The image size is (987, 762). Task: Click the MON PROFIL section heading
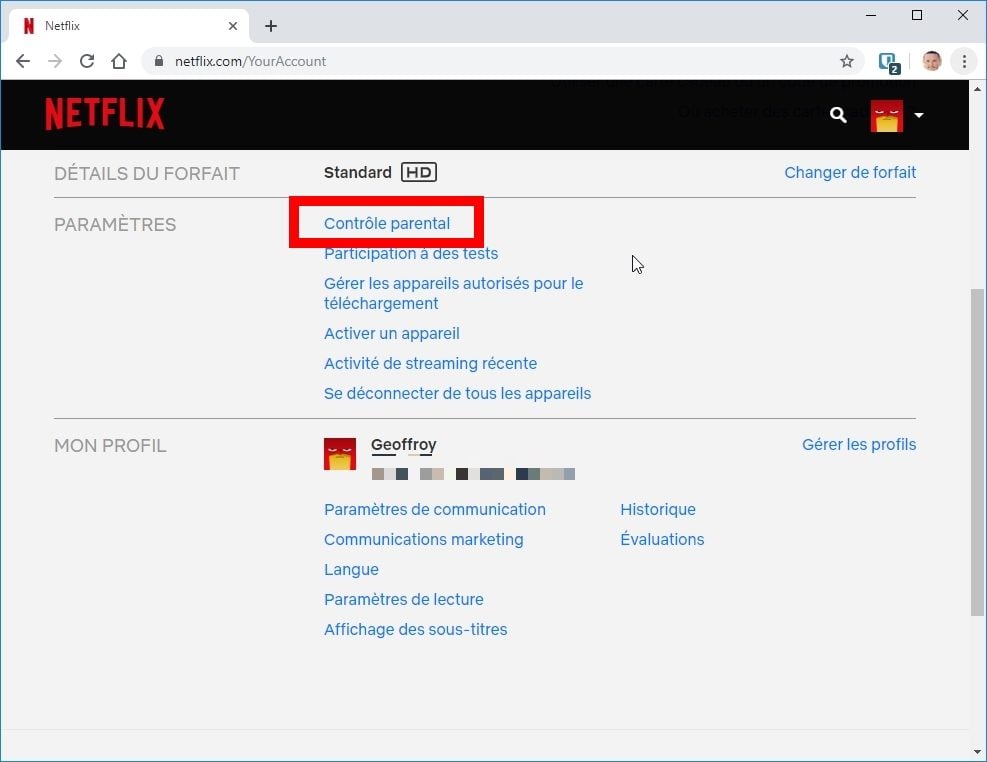[x=110, y=445]
